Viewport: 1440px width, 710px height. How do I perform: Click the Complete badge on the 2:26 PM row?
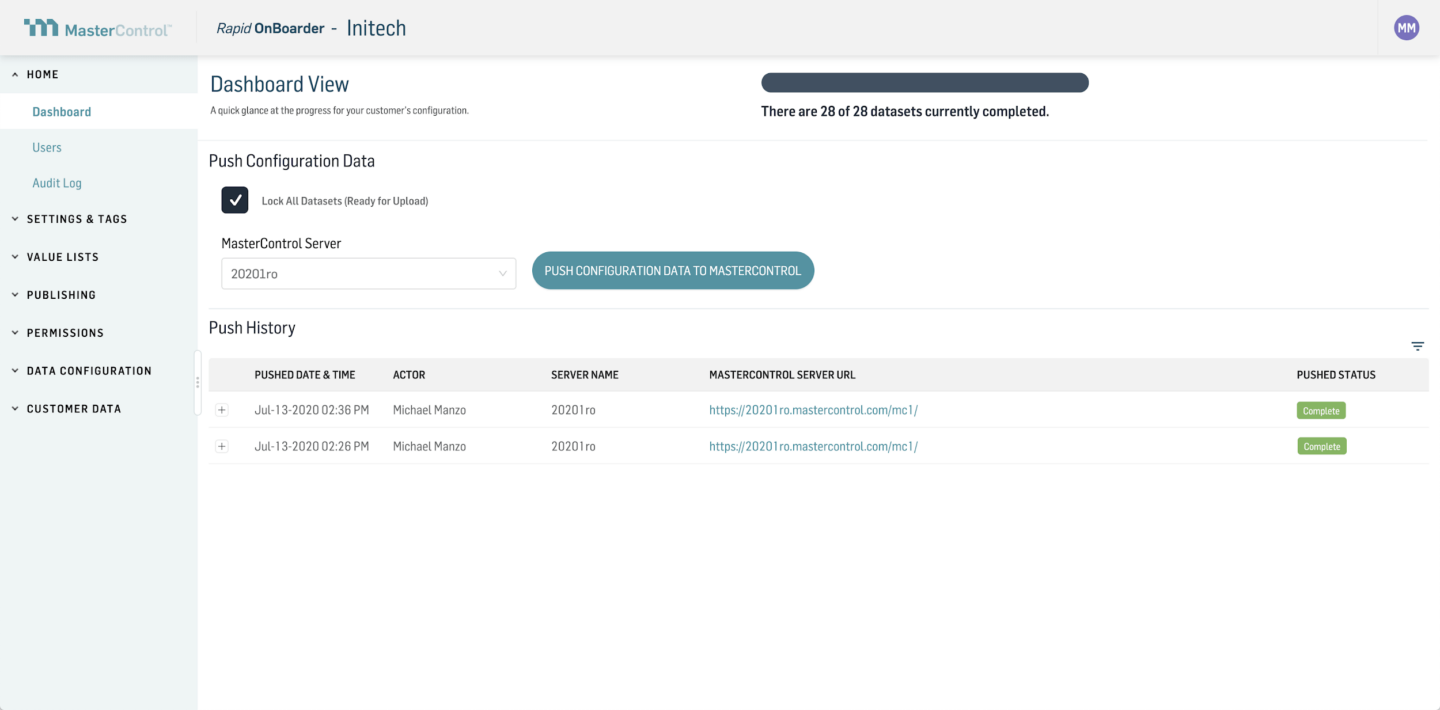click(x=1321, y=446)
